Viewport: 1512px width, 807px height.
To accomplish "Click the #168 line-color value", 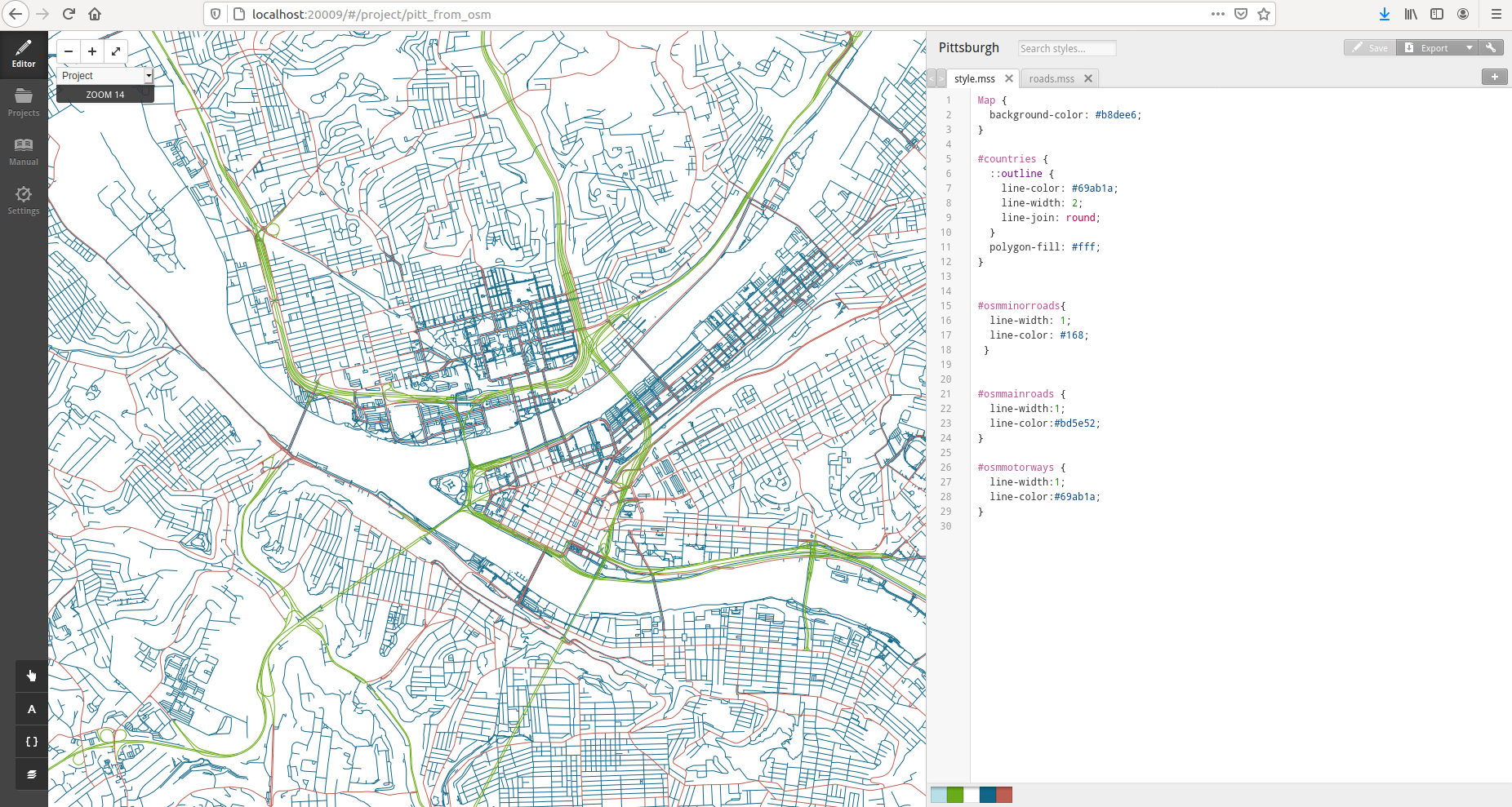I will pyautogui.click(x=1071, y=335).
